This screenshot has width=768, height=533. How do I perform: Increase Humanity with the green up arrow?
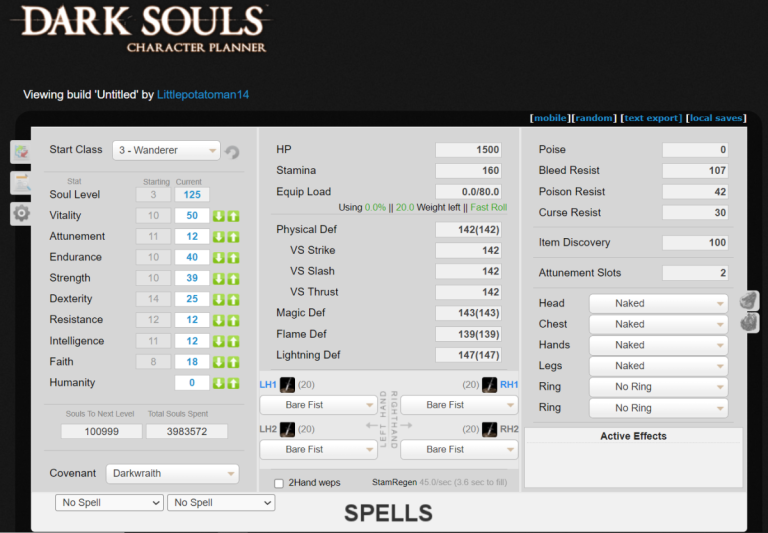point(233,383)
